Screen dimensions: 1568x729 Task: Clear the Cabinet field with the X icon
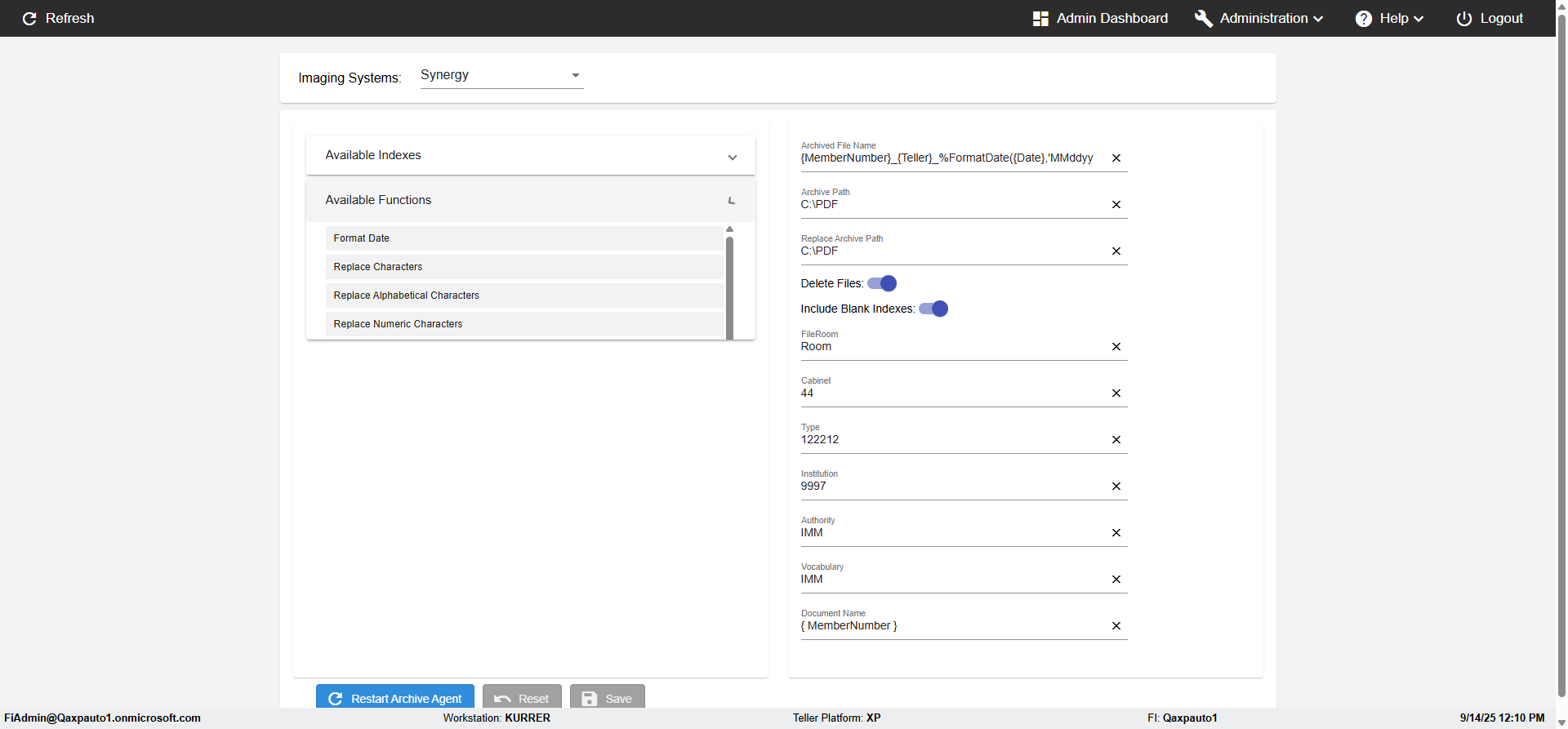1116,393
